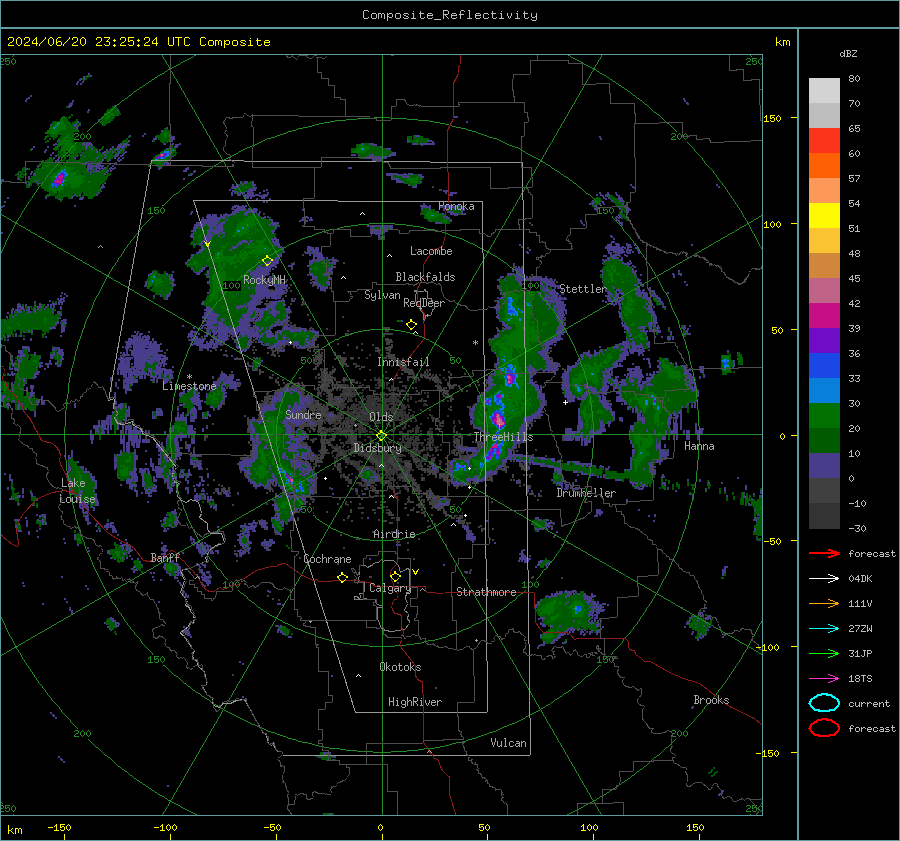The image size is (900, 841).
Task: Click the white 04DK arrow icon
Action: point(824,578)
